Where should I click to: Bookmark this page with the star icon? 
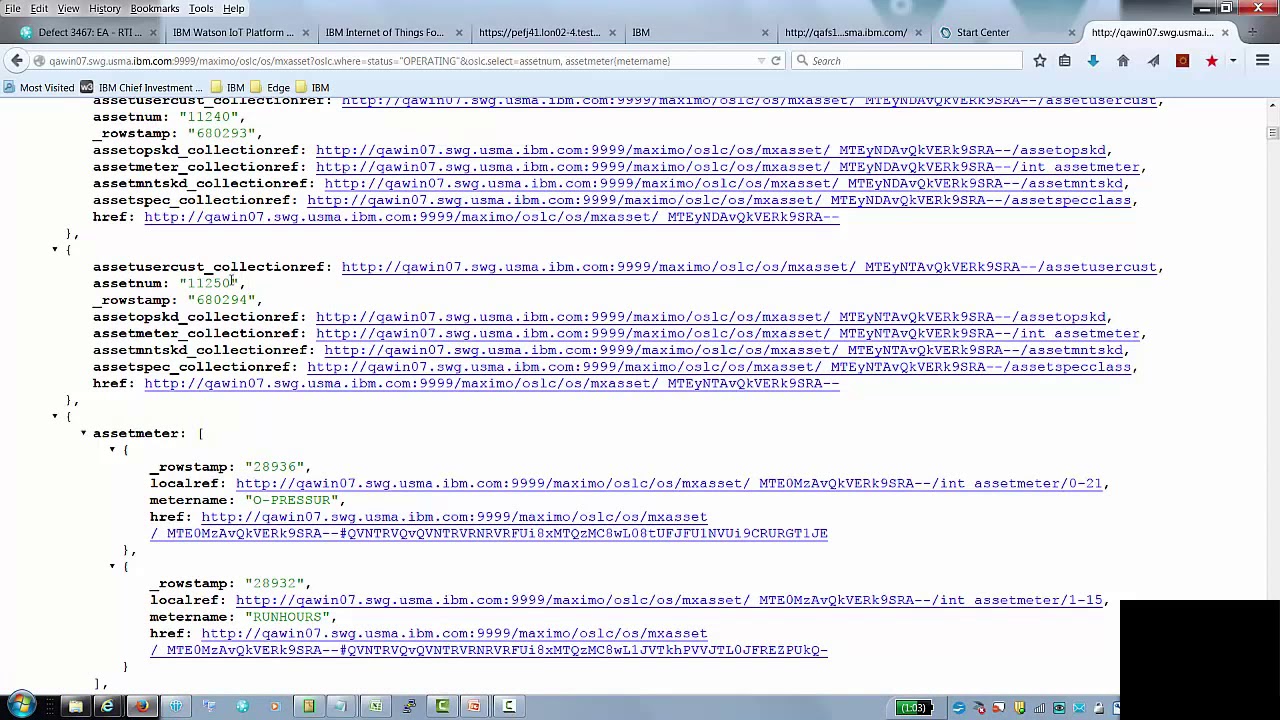point(1040,61)
